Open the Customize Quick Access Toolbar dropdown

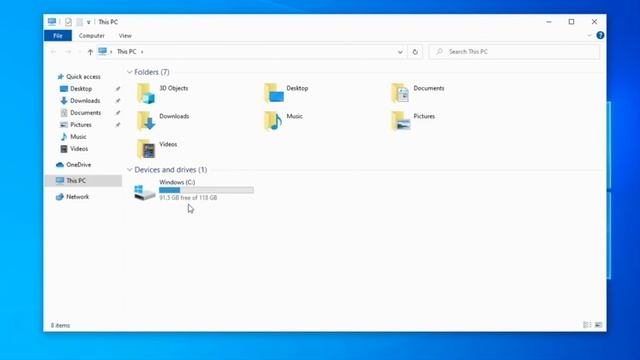tap(89, 22)
